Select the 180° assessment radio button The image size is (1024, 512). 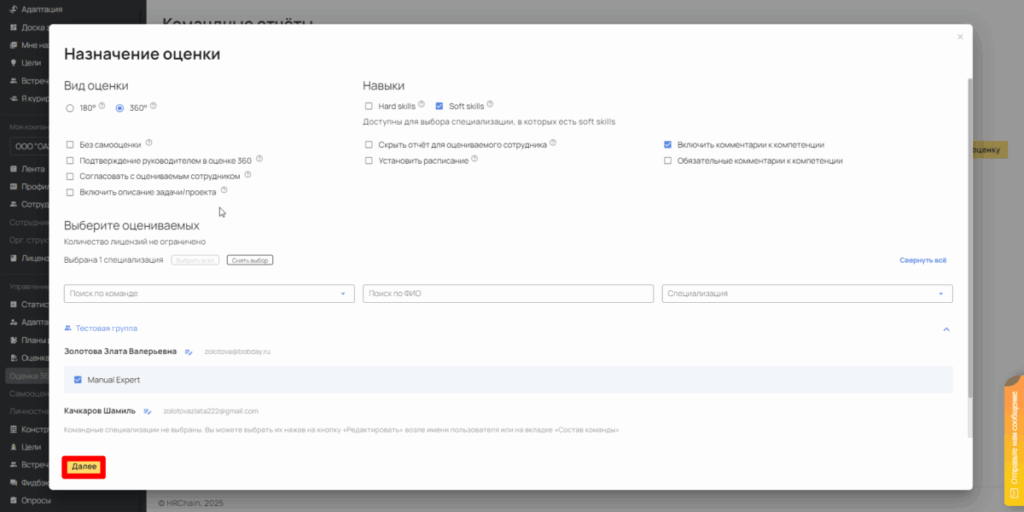[x=70, y=108]
